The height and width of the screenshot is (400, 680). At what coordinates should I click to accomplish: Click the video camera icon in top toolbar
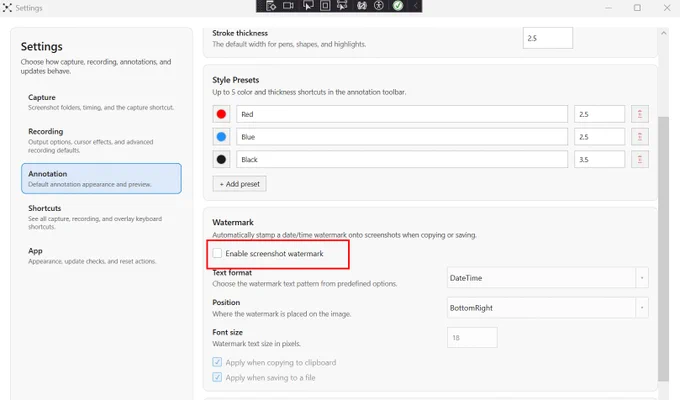288,6
